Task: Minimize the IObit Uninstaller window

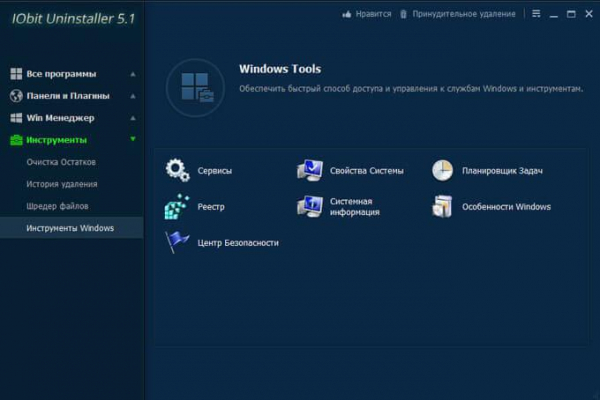Action: tap(553, 15)
